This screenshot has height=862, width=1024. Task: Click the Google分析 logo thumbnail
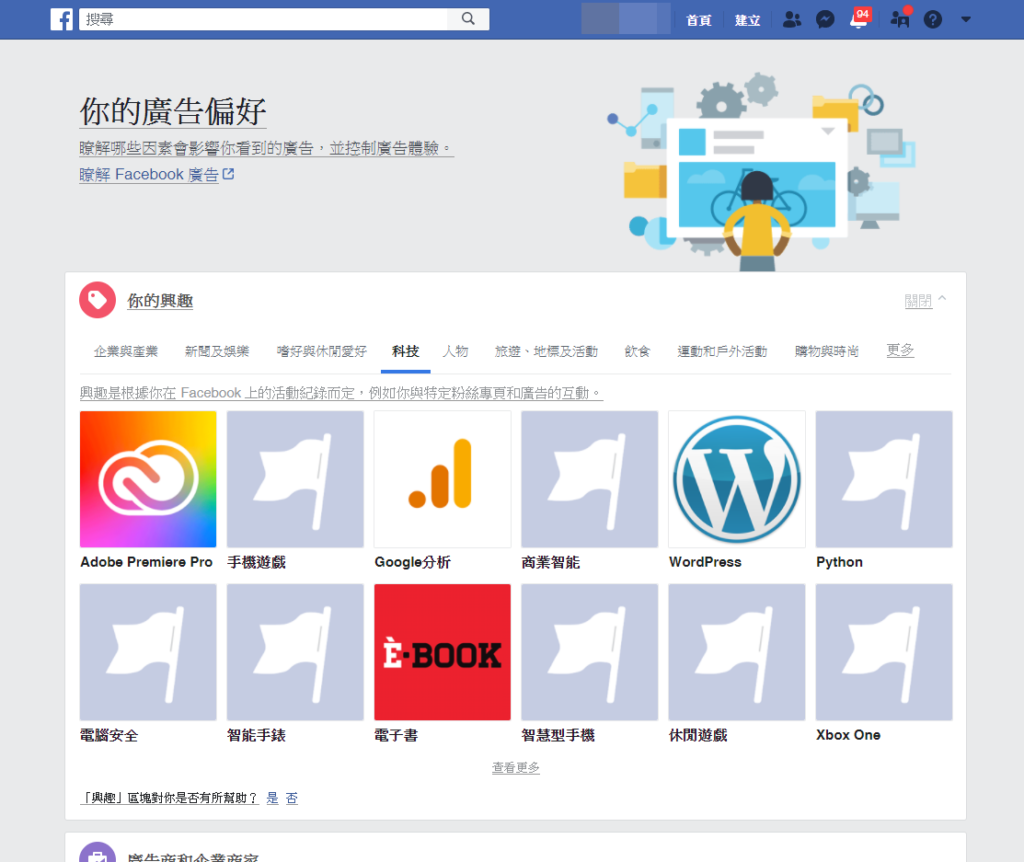coord(442,479)
